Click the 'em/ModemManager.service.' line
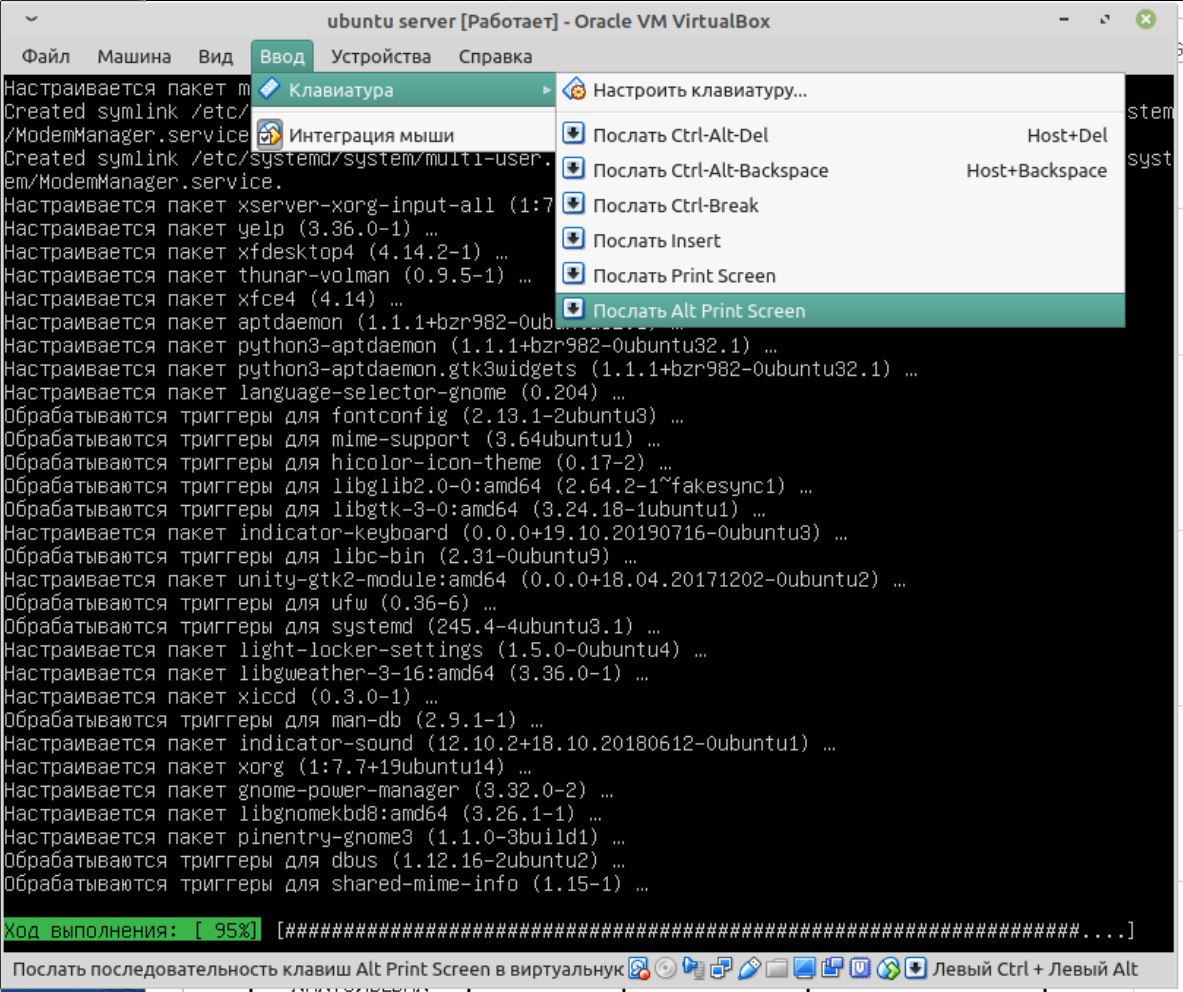The image size is (1183, 992). 143,182
